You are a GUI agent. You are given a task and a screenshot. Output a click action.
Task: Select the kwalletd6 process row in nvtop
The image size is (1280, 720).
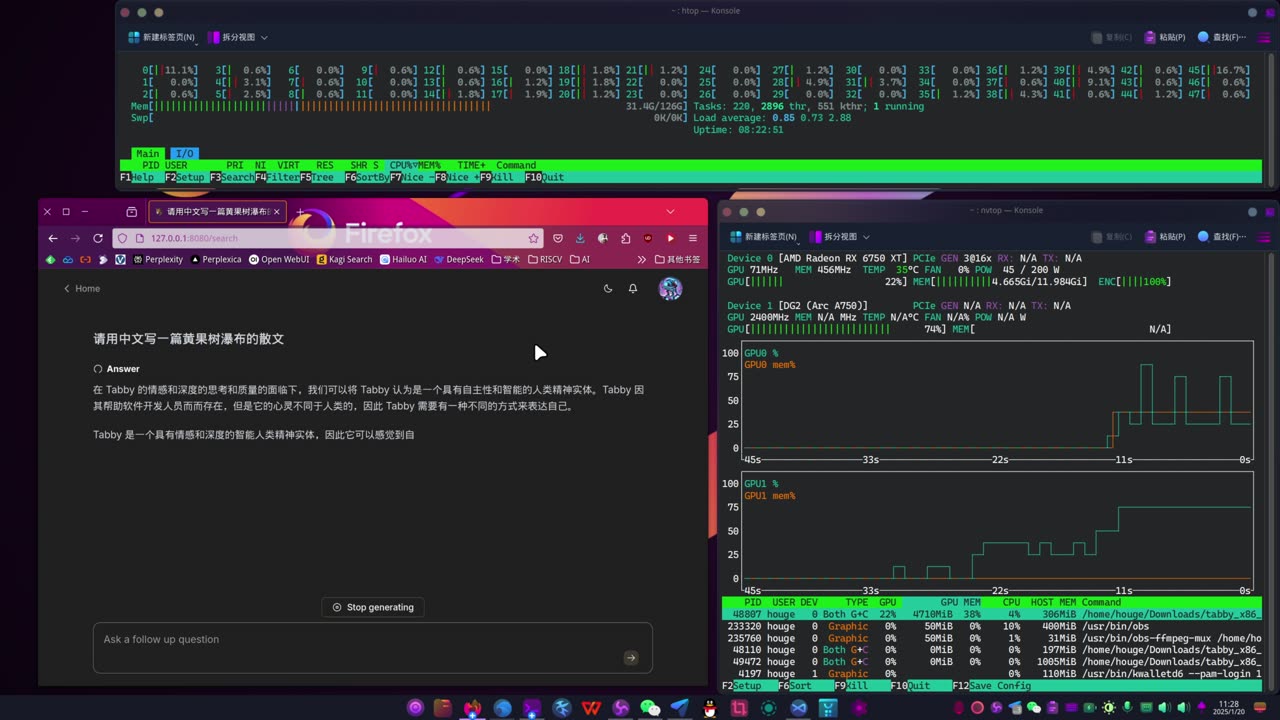992,674
